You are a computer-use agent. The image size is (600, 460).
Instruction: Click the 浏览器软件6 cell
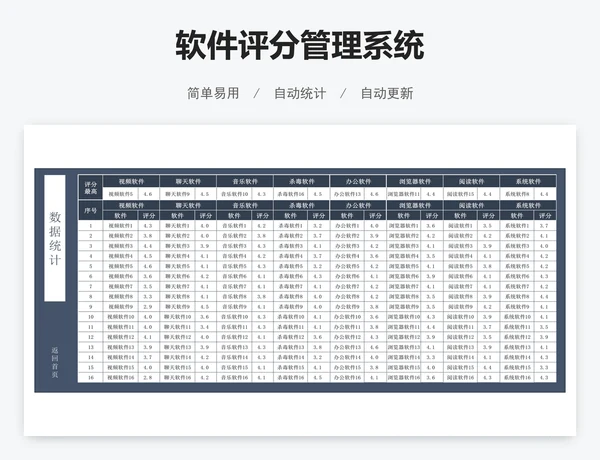[404, 276]
